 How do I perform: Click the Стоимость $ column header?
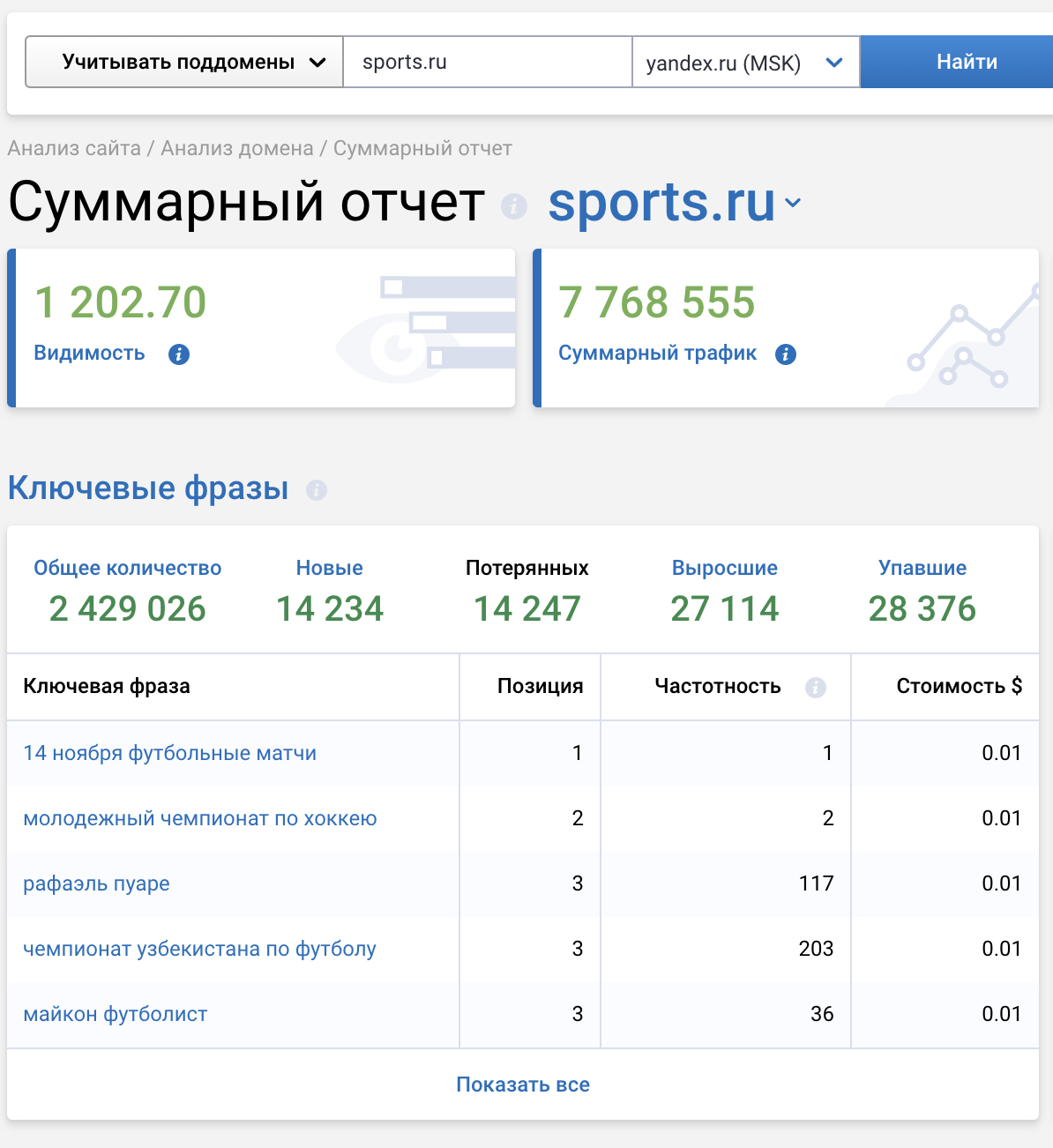point(960,686)
